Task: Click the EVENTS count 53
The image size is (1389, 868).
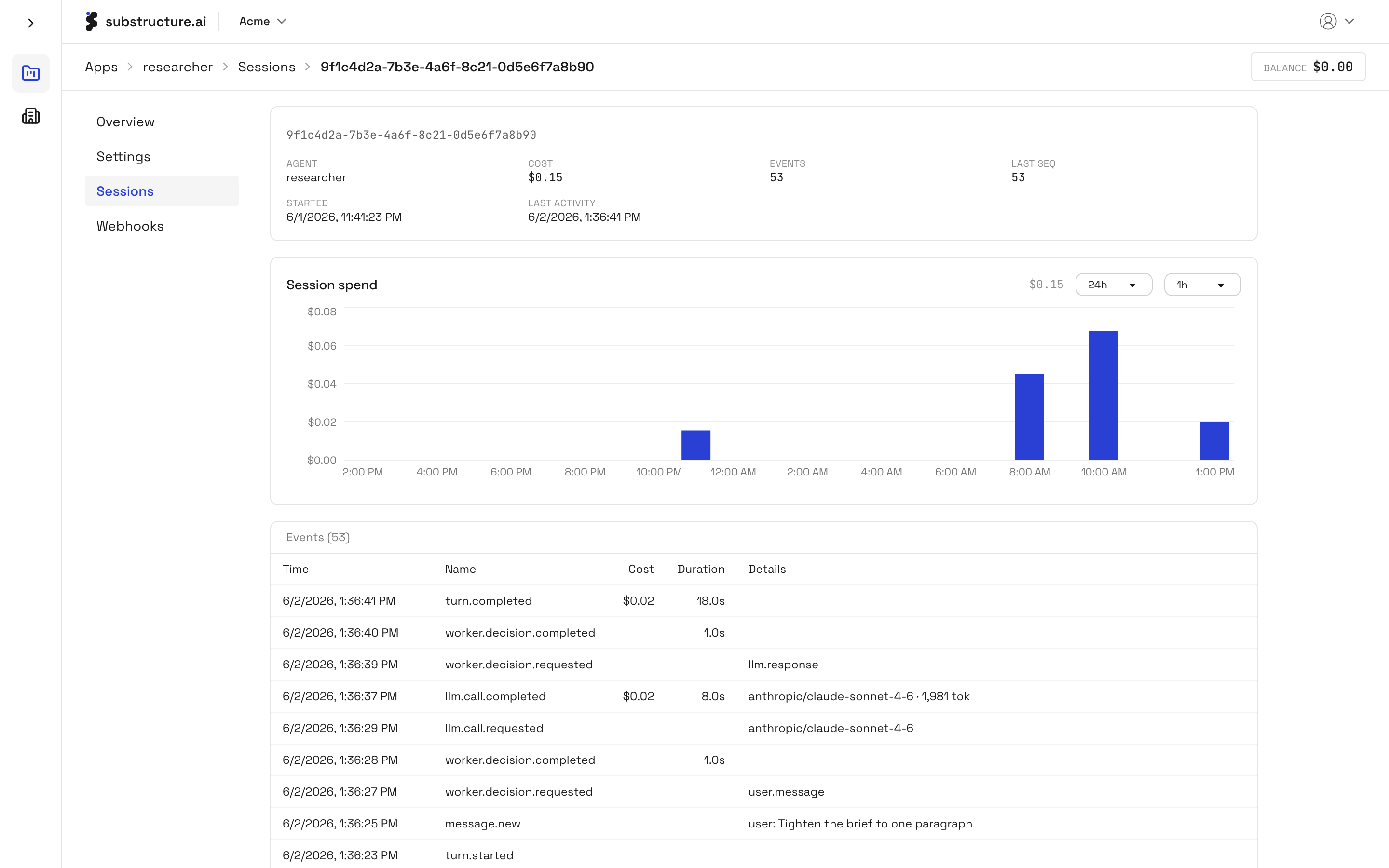Action: (776, 177)
